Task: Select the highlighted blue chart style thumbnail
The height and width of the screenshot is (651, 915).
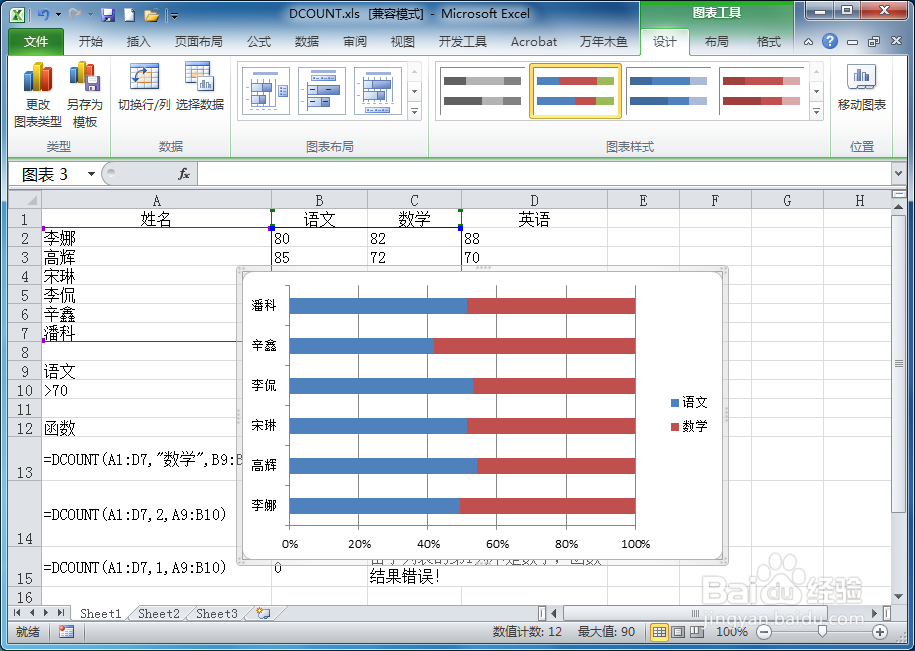Action: (x=575, y=90)
